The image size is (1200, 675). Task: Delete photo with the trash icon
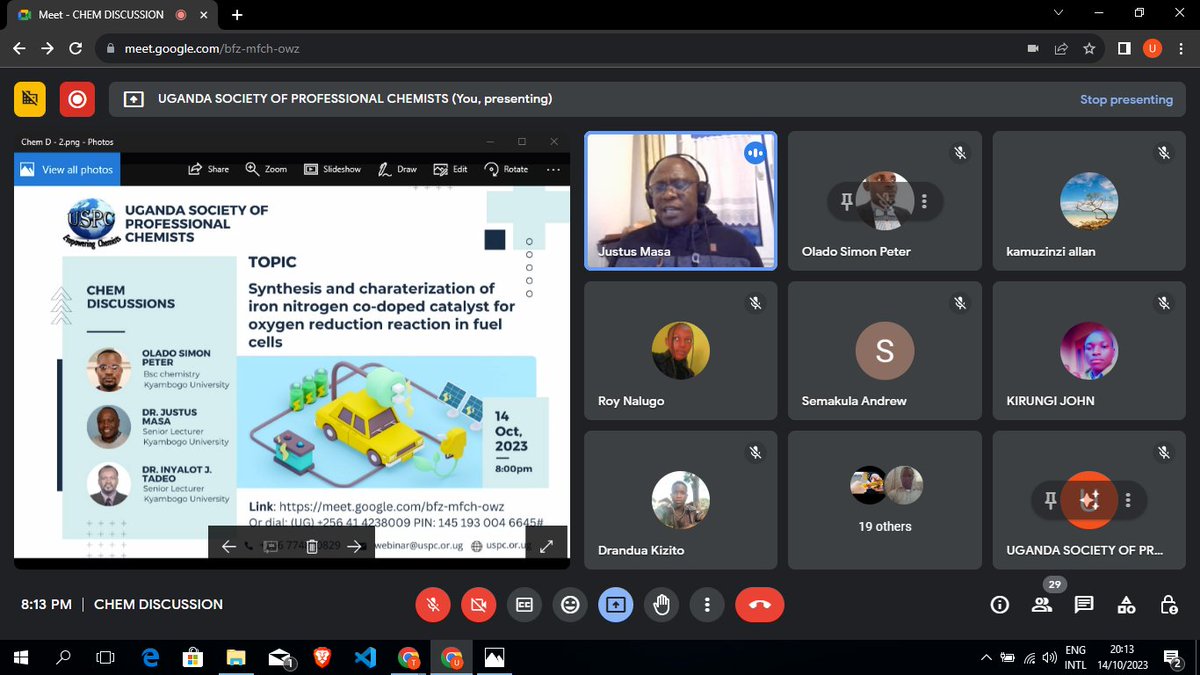[312, 546]
